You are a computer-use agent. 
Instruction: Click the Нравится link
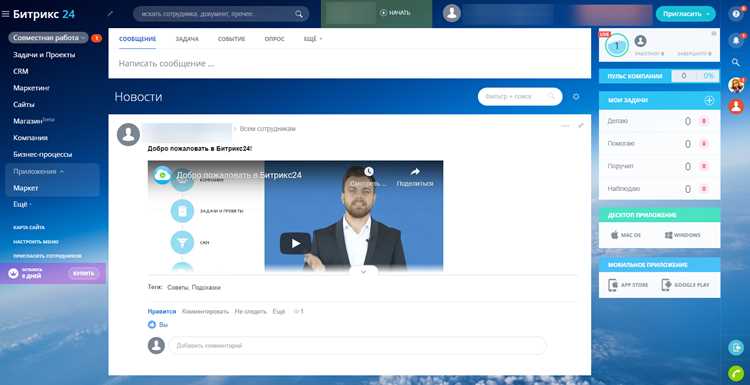(162, 311)
